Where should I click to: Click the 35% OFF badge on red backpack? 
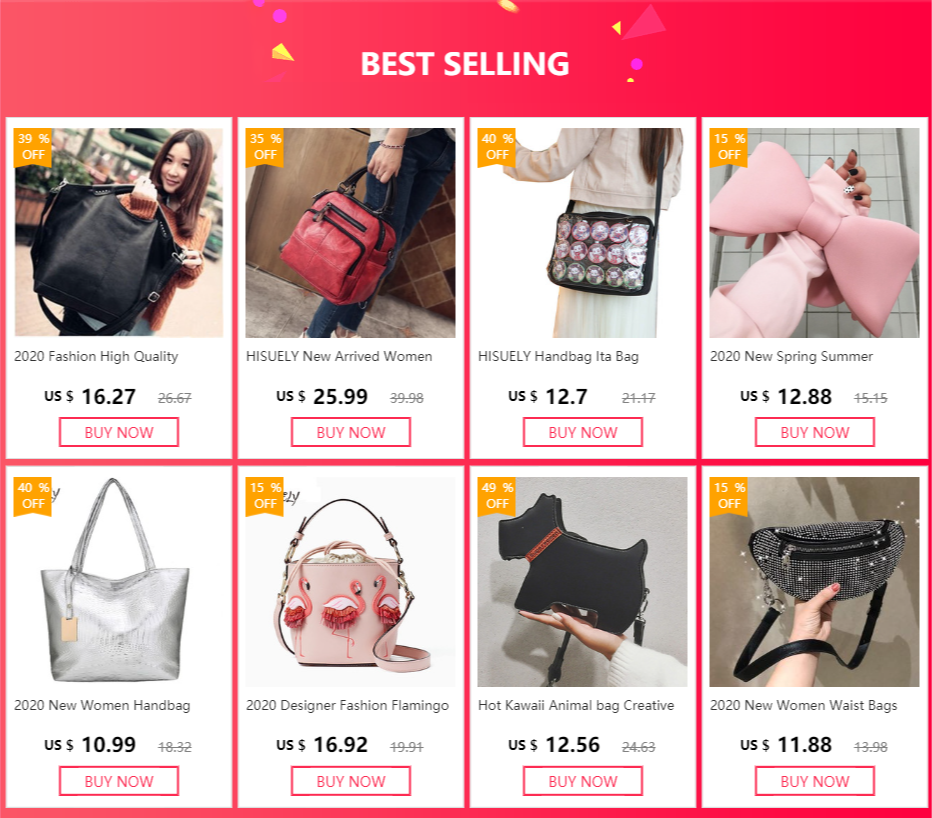[x=264, y=147]
